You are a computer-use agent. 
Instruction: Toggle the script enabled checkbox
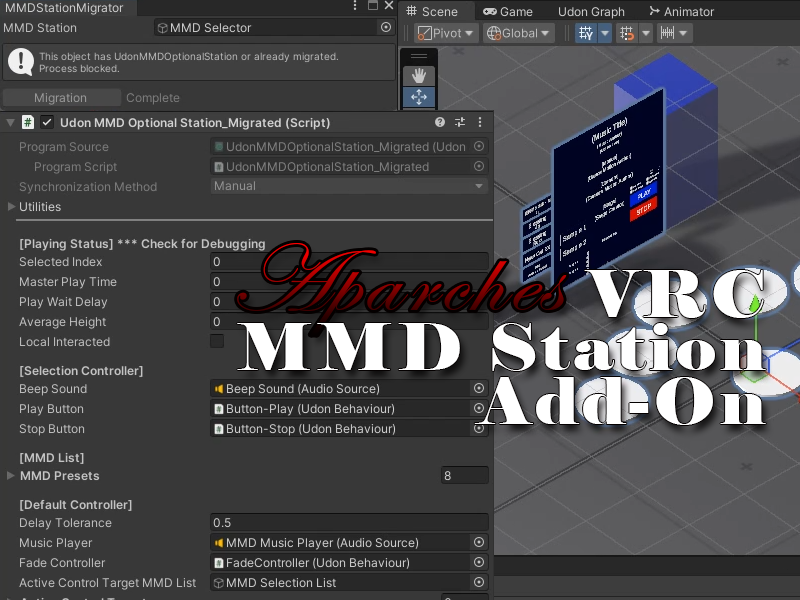(46, 122)
